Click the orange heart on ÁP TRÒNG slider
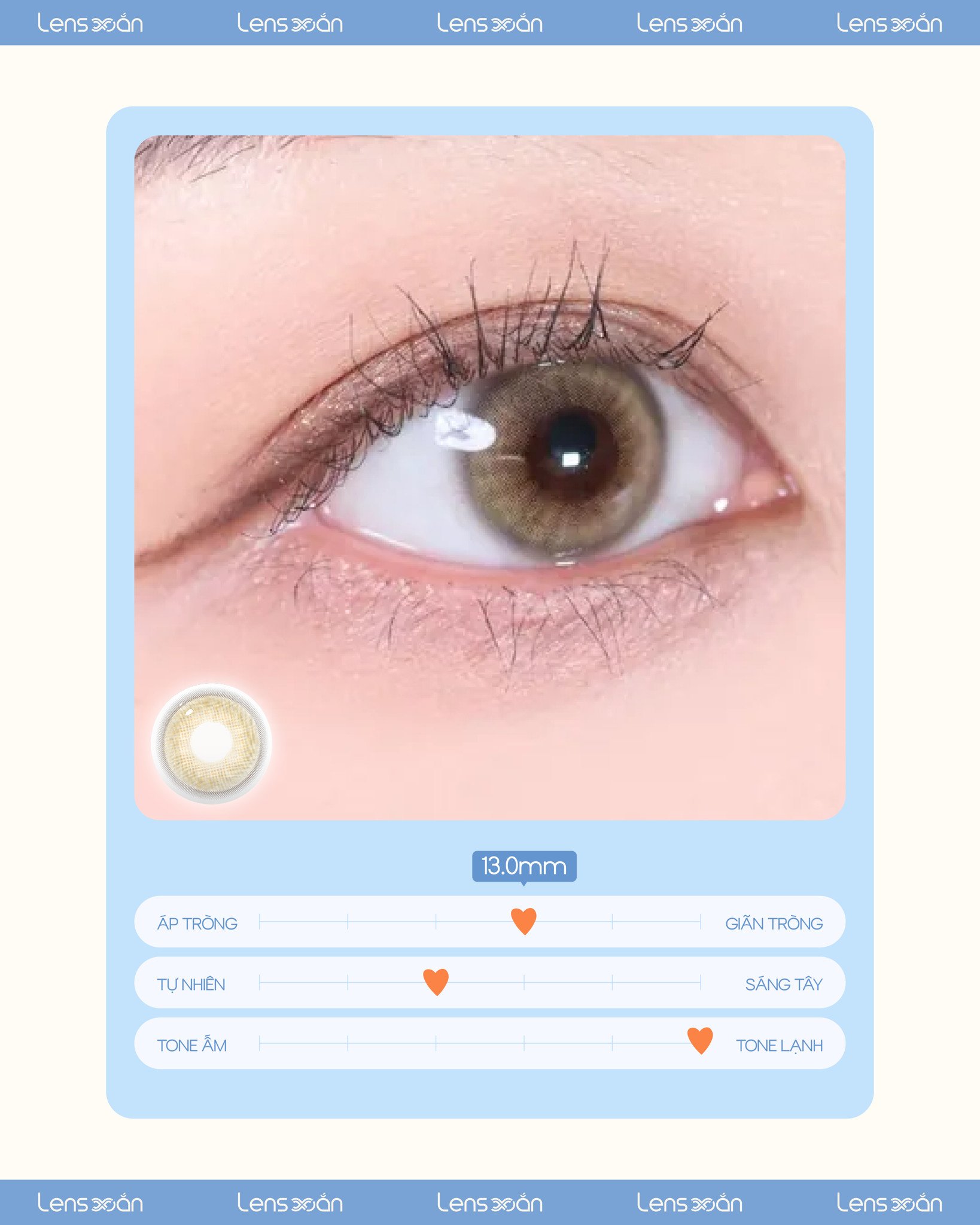Screen dimensions: 980x1225 524,921
